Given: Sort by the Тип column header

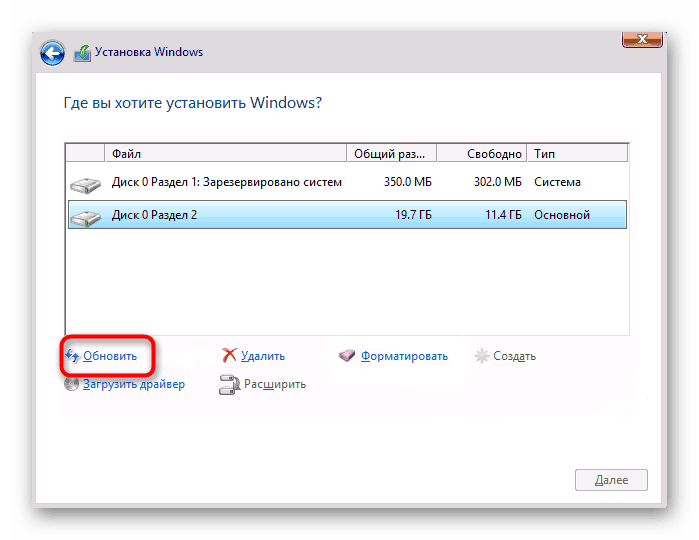Looking at the screenshot, I should point(578,154).
